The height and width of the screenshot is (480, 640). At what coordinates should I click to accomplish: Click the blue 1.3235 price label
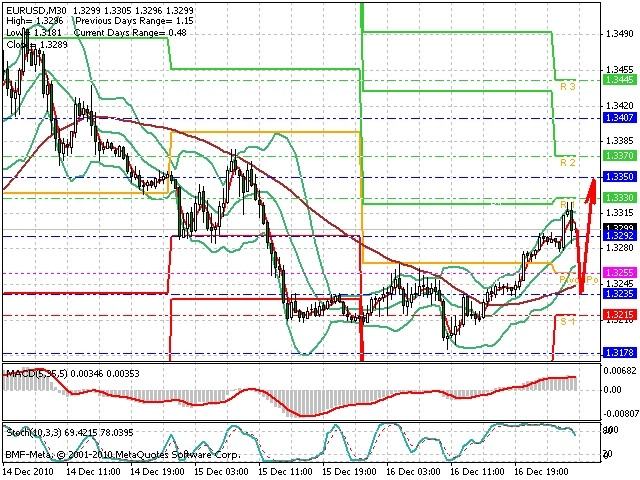[620, 293]
